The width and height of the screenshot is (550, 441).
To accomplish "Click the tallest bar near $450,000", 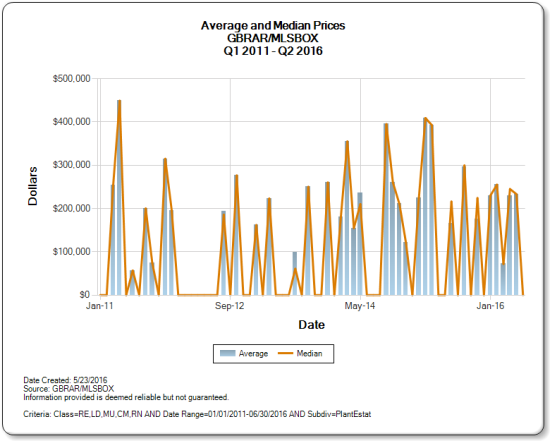I will click(119, 198).
